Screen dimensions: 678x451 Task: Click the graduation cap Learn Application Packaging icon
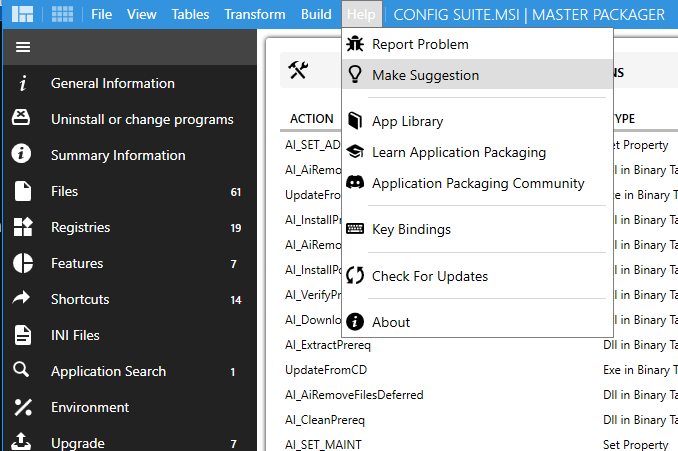(355, 152)
